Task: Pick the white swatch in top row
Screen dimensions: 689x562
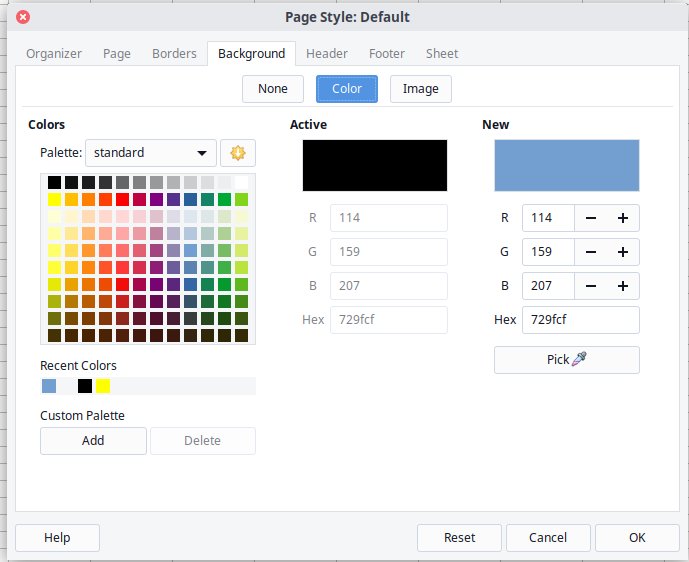Action: (x=241, y=182)
